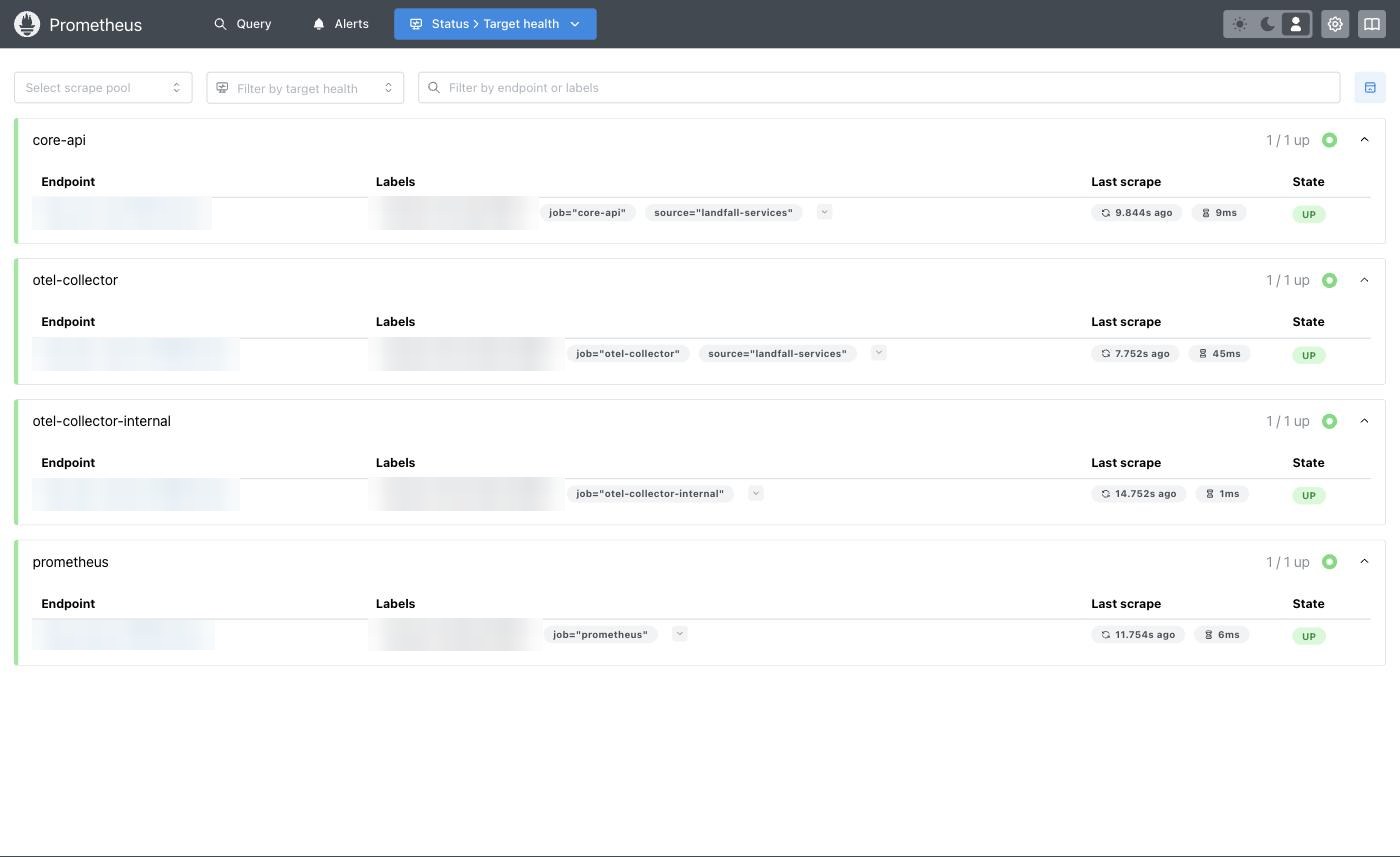Image resolution: width=1400 pixels, height=857 pixels.
Task: Expand labels chevron in prometheus row
Action: [x=679, y=634]
